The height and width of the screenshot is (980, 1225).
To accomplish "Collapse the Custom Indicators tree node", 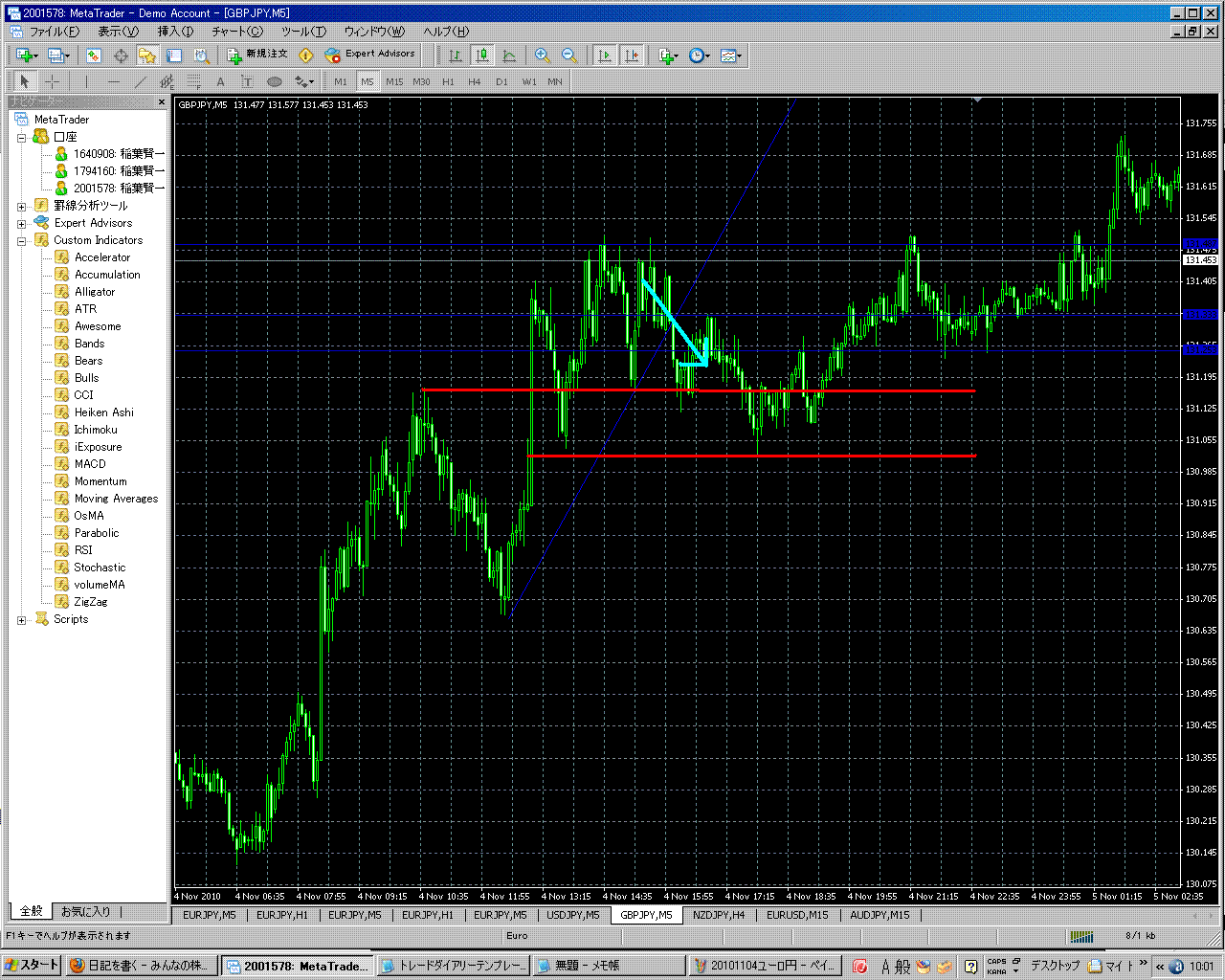I will point(22,240).
